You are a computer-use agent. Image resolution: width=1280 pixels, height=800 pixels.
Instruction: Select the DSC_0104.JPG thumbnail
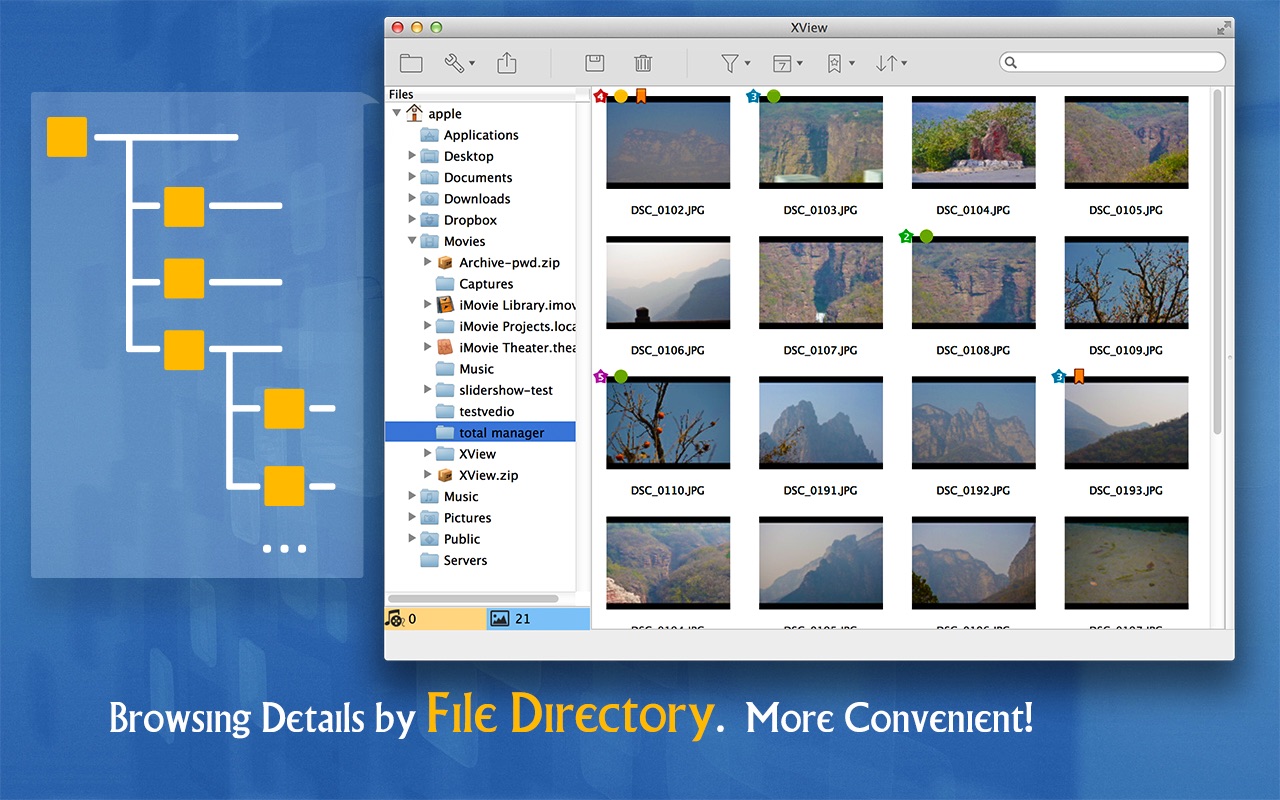coord(973,142)
